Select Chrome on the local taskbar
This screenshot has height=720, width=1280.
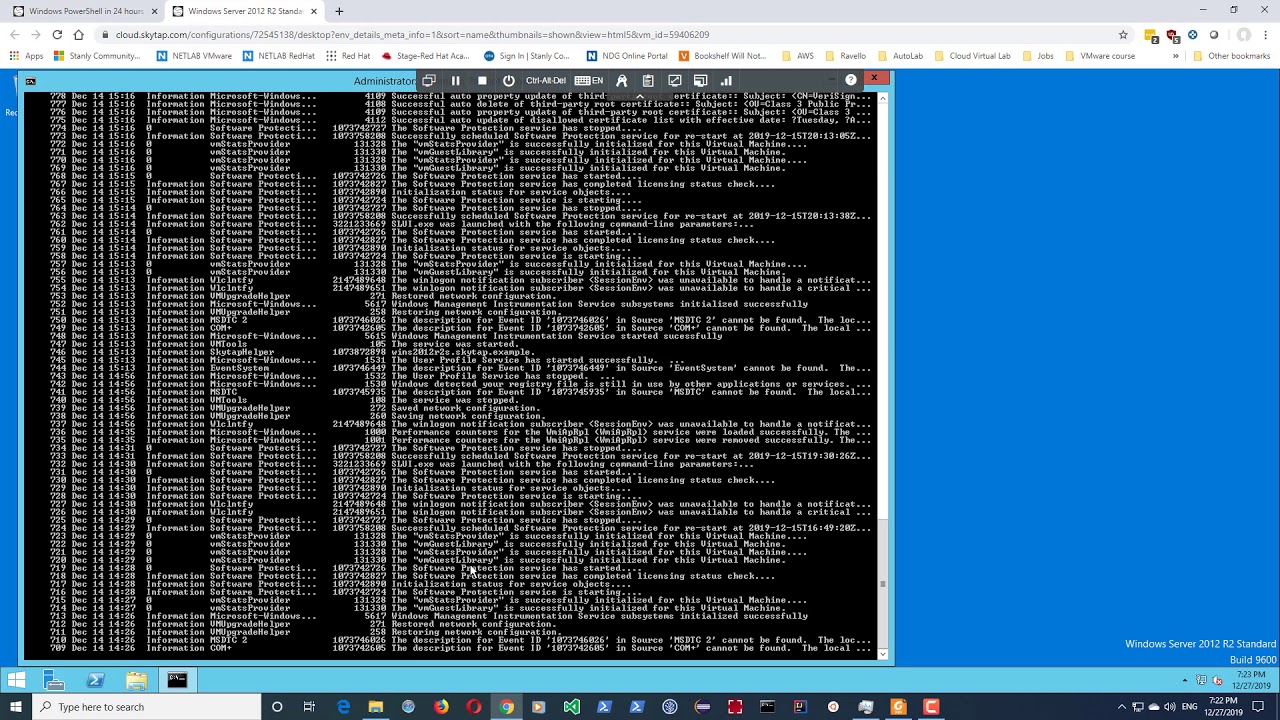click(507, 707)
